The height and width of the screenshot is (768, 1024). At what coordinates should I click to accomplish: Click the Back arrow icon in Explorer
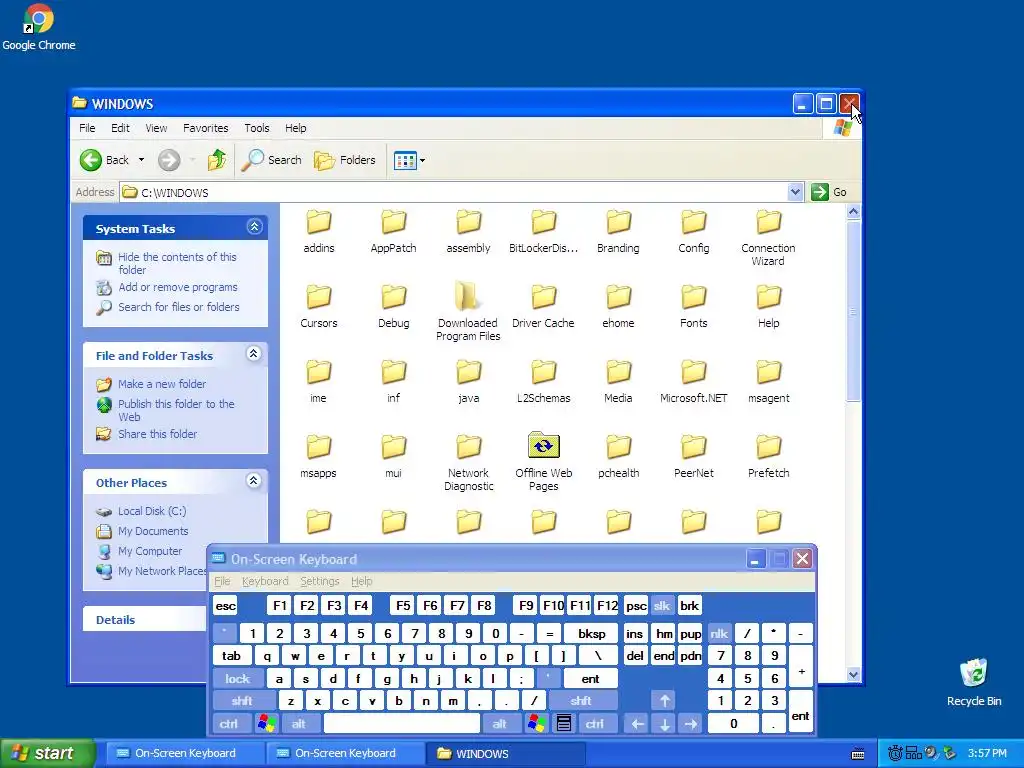click(91, 160)
